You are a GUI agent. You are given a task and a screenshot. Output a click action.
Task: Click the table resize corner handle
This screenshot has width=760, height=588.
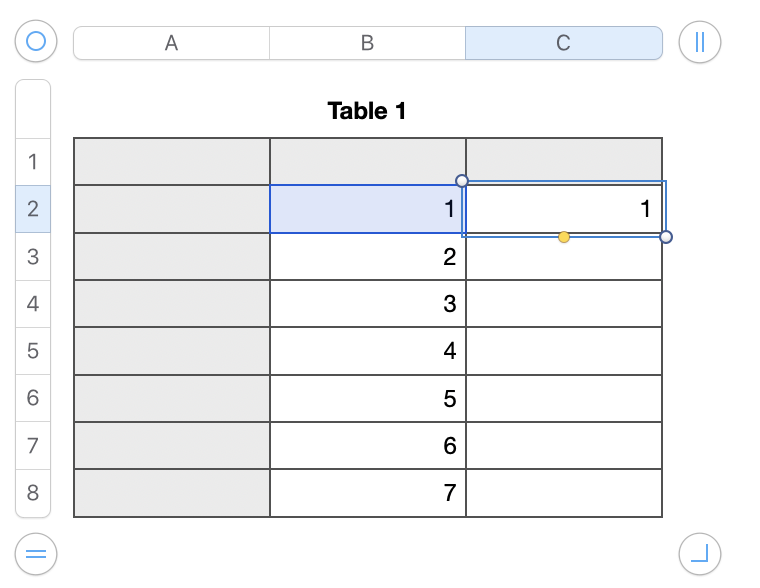[x=699, y=552]
